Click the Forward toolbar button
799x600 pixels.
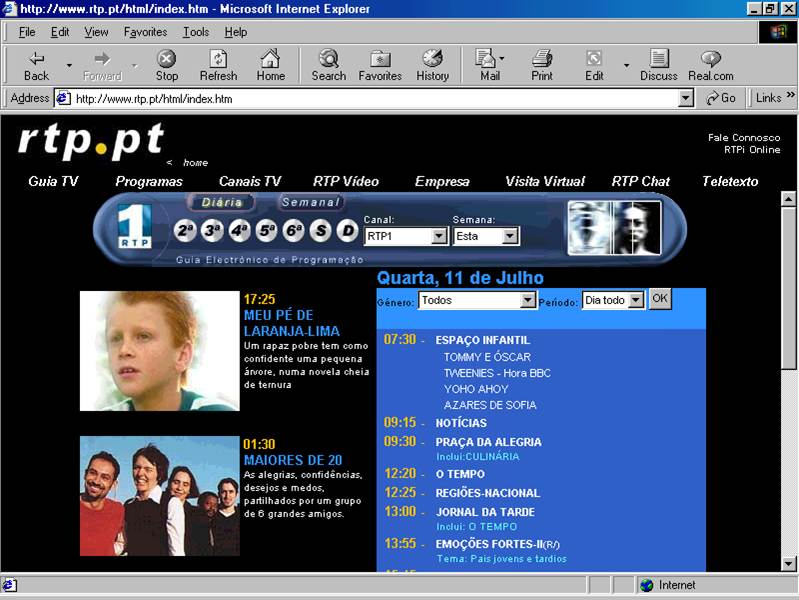(102, 66)
